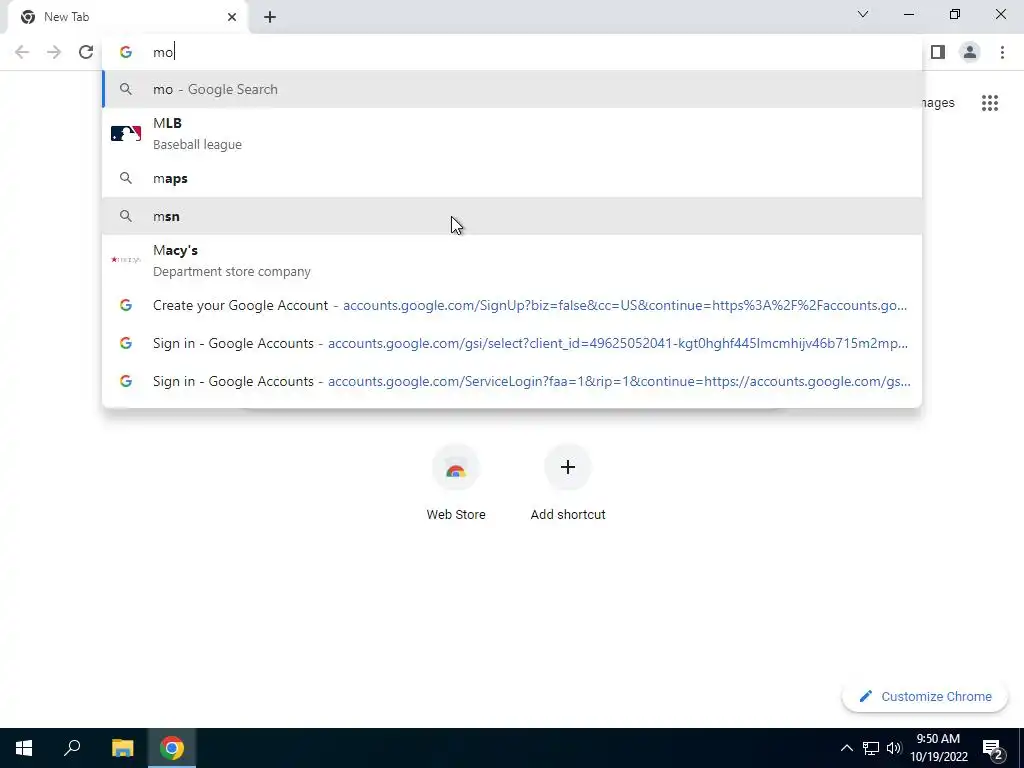Open the notification center icon
The image size is (1024, 768).
(x=992, y=748)
